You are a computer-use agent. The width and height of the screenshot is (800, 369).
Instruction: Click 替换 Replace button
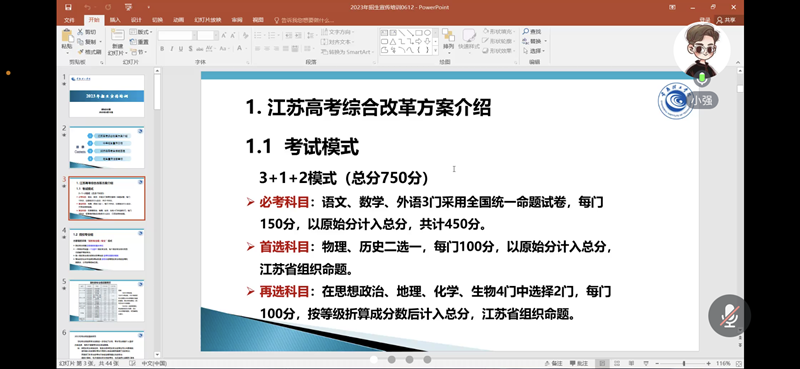[x=534, y=41]
